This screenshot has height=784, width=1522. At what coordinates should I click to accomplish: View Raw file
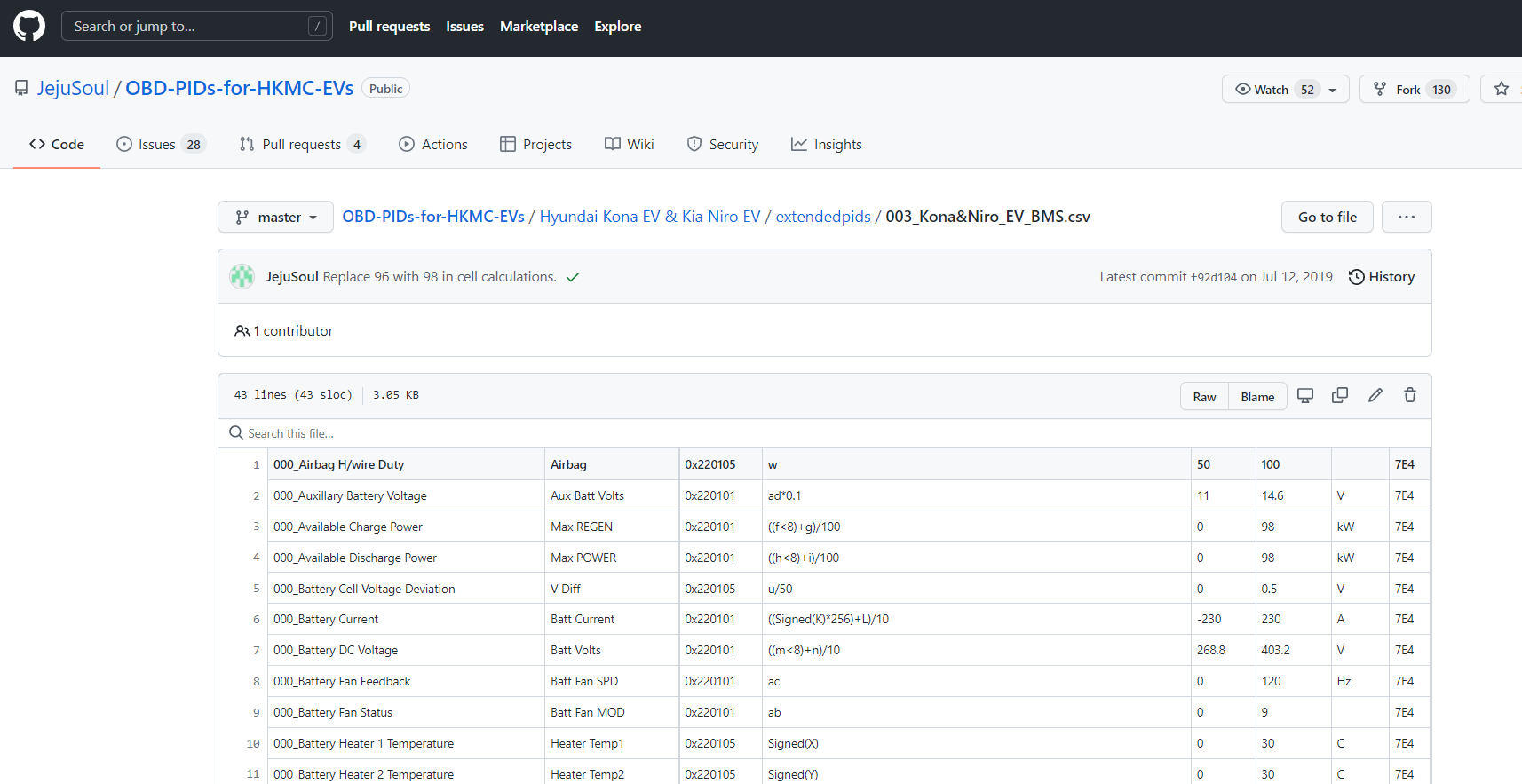[1204, 396]
